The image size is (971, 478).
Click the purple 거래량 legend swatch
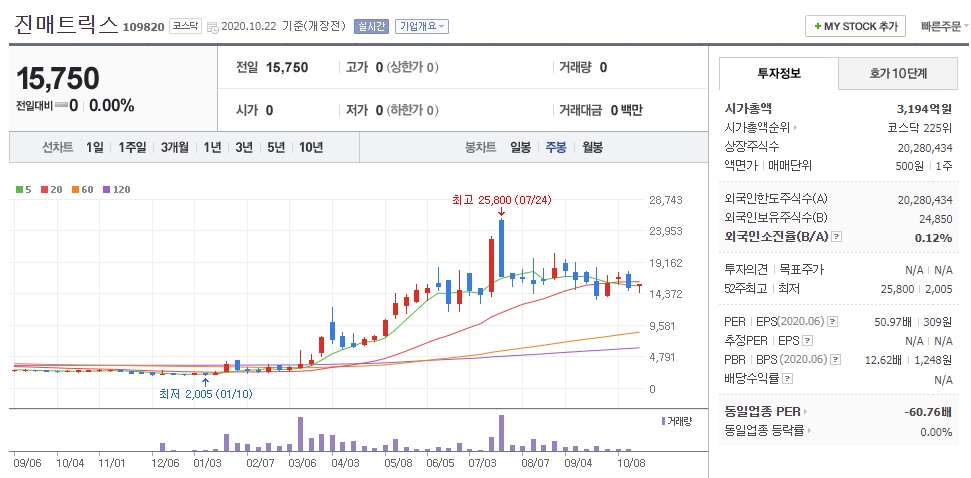663,421
